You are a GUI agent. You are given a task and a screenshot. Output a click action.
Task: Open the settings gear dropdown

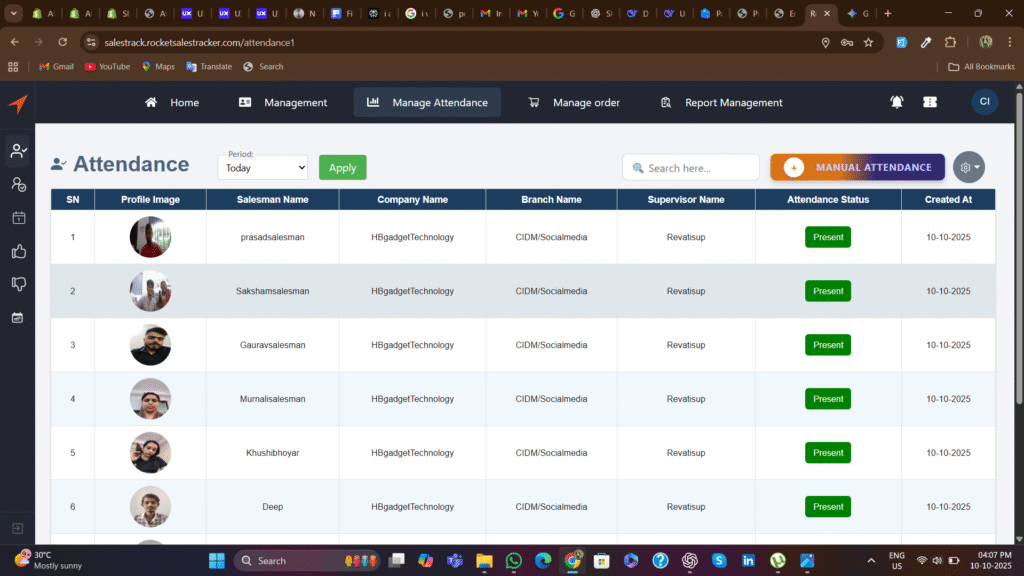968,167
